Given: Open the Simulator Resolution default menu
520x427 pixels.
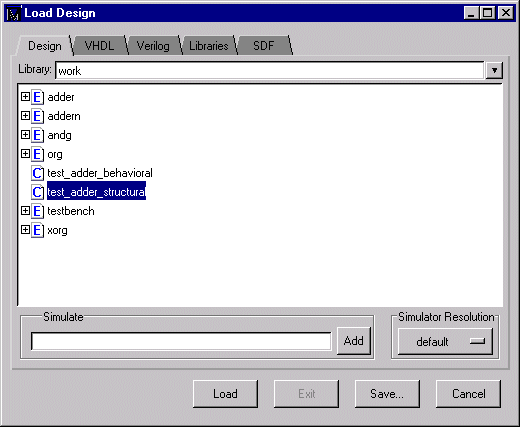Looking at the screenshot, I should click(445, 341).
